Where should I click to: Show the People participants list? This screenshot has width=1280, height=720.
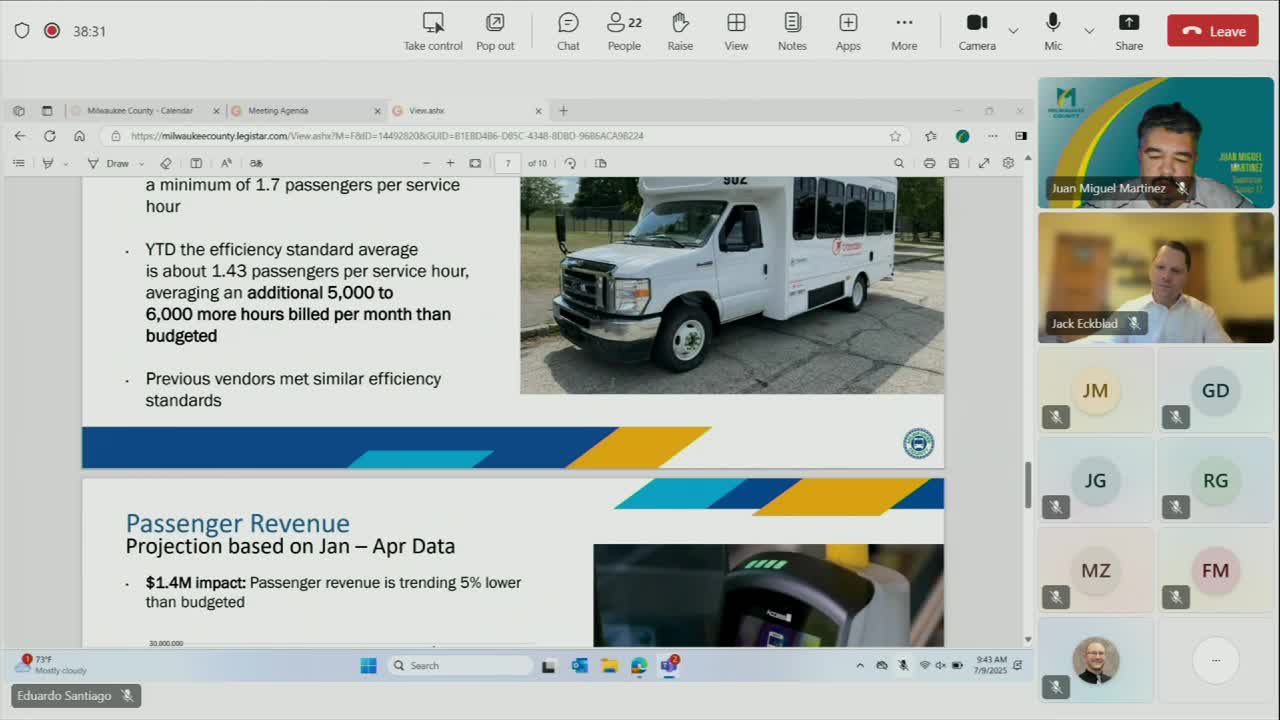pos(624,31)
